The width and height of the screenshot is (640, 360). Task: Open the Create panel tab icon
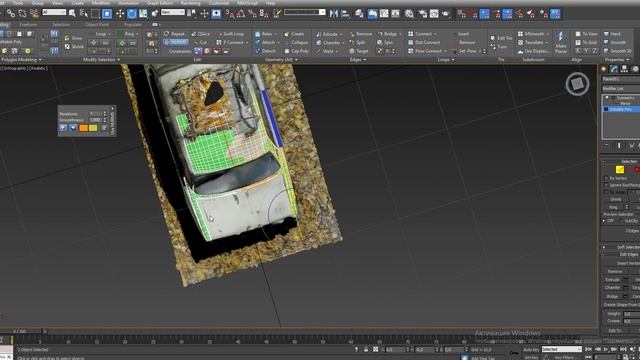point(604,69)
